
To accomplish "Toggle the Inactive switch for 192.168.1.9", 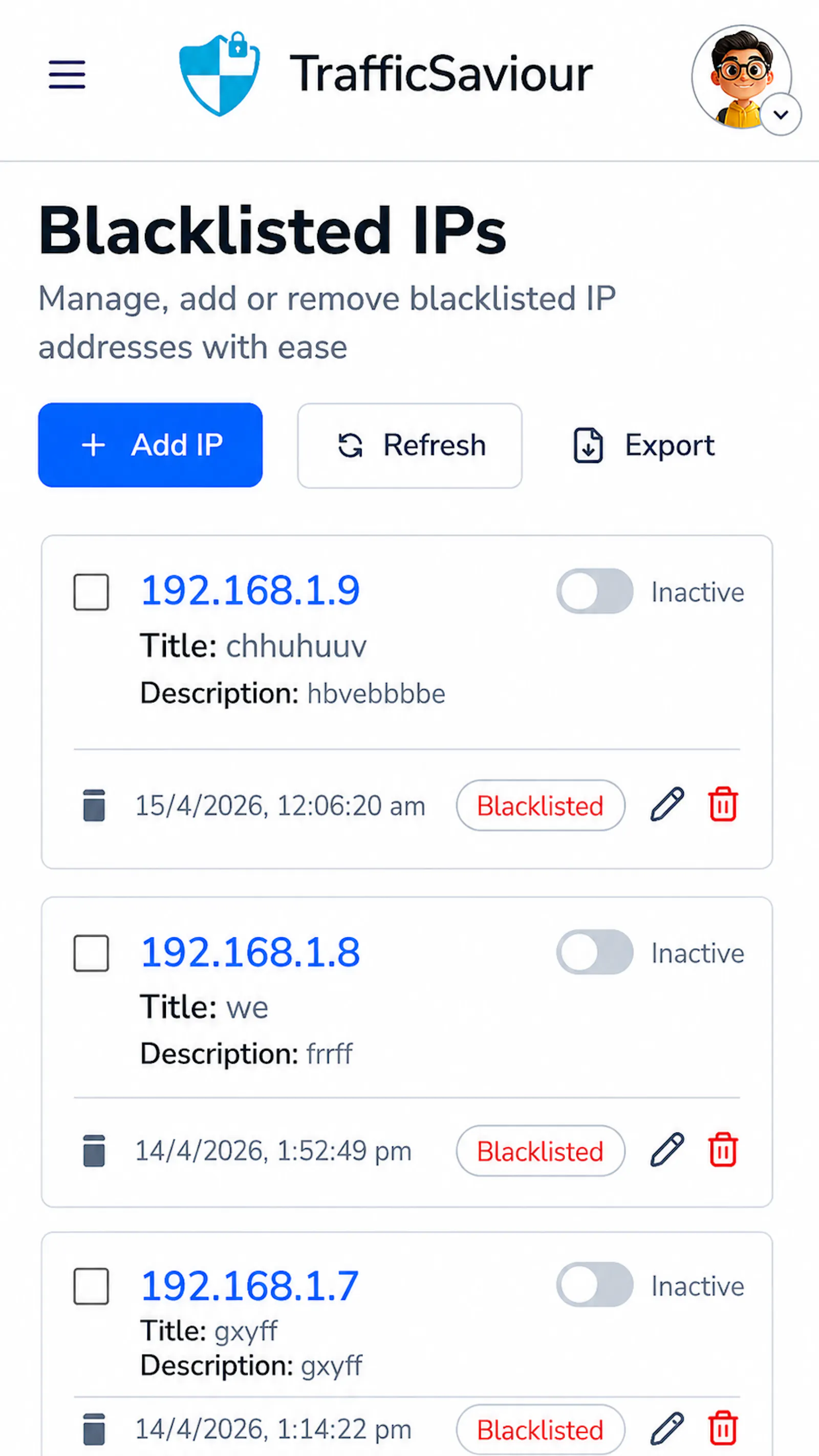I will [x=595, y=591].
